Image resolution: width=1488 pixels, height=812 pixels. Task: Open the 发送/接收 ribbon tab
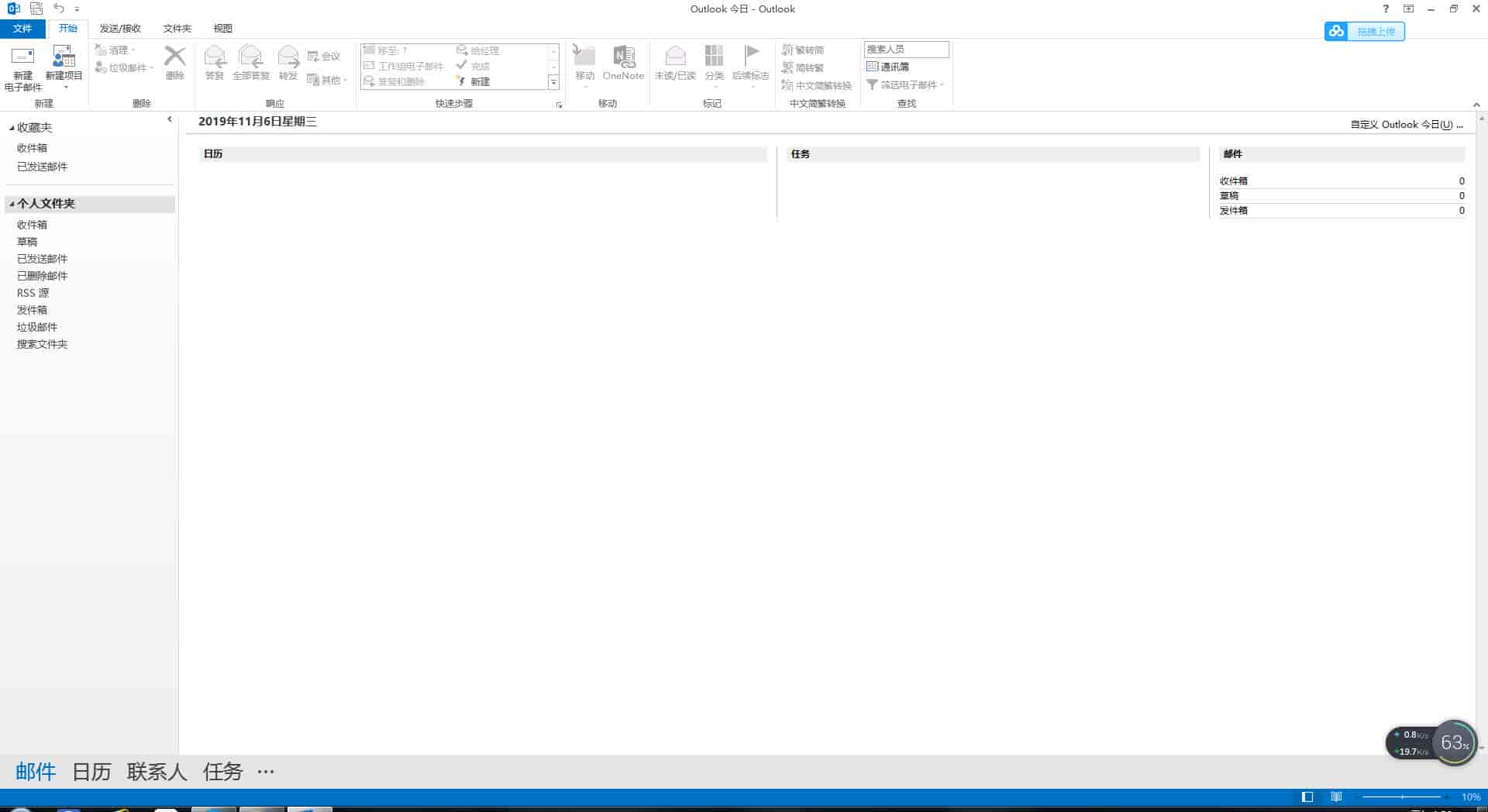point(120,29)
